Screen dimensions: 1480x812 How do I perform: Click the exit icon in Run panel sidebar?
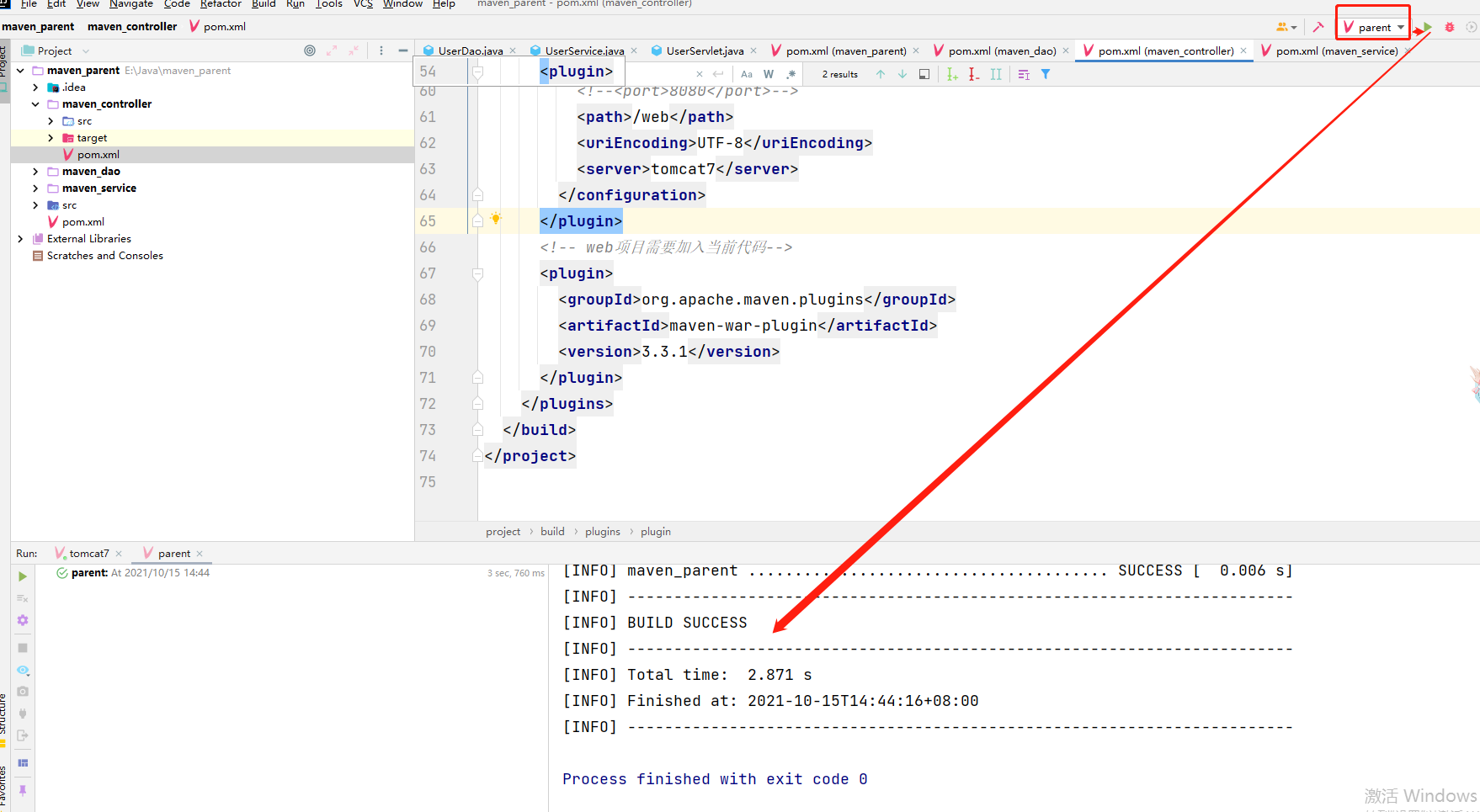(x=23, y=735)
